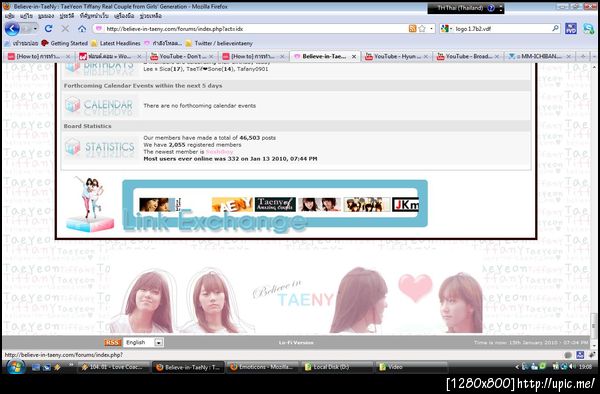Viewport: 600px width, 394px height.
Task: Click the Board Statistics heading
Action: coord(88,126)
